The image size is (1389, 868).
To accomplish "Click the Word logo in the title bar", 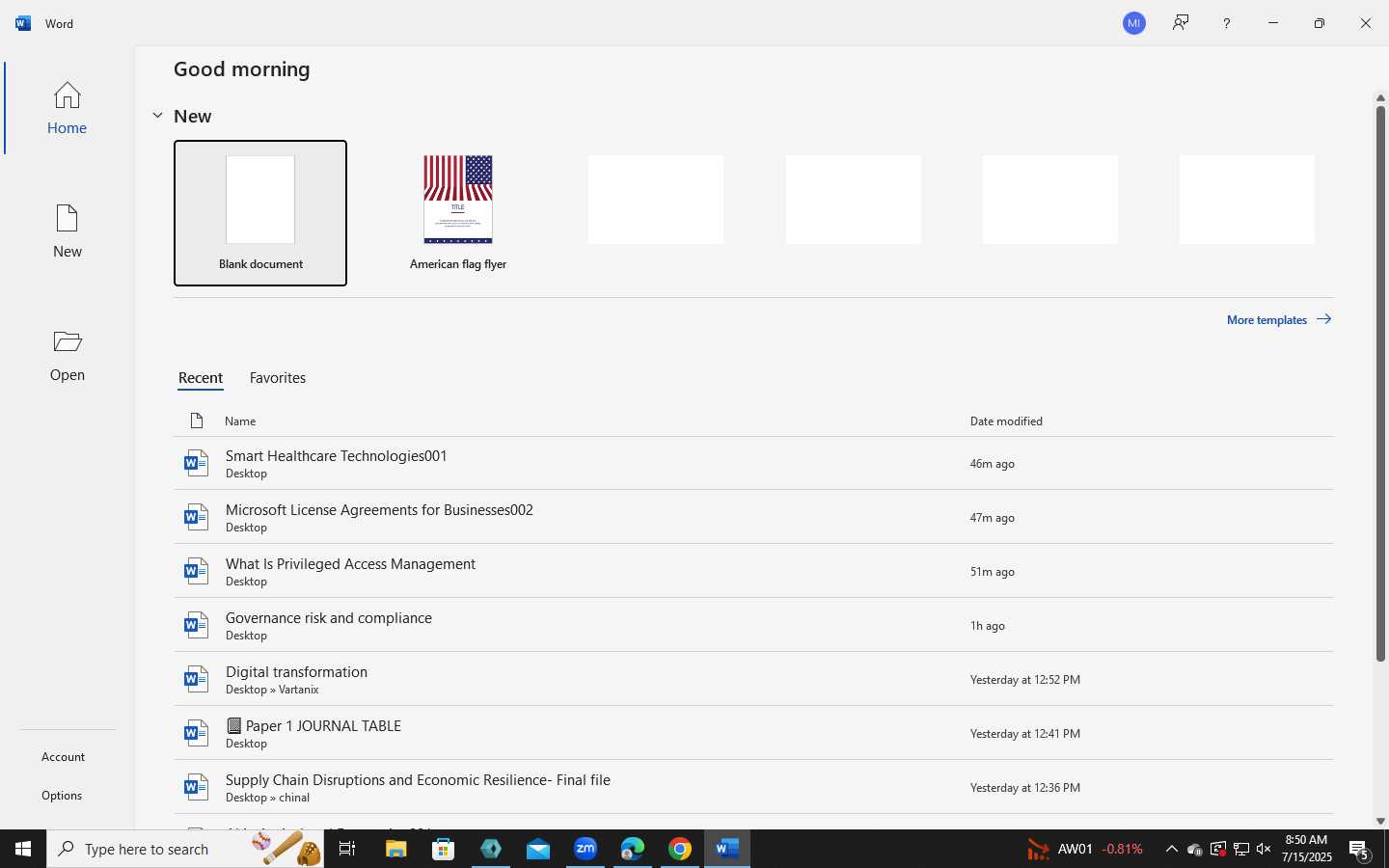I will tap(23, 23).
